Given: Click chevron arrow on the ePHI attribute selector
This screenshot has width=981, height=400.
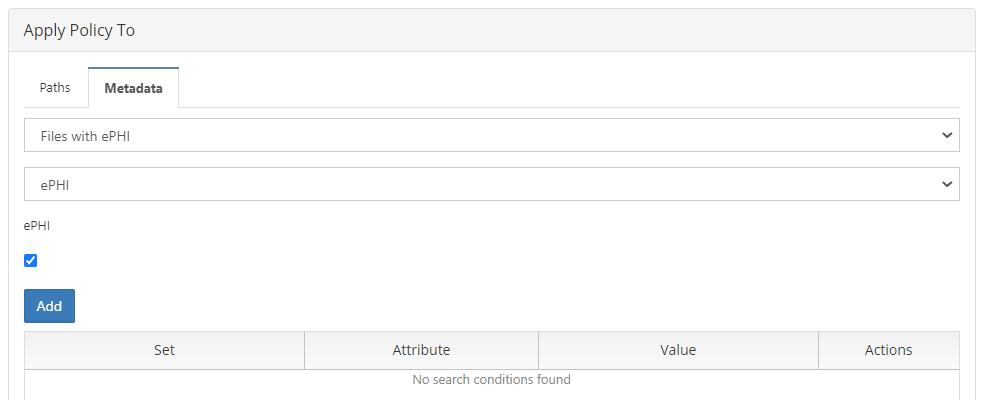Looking at the screenshot, I should tap(946, 184).
